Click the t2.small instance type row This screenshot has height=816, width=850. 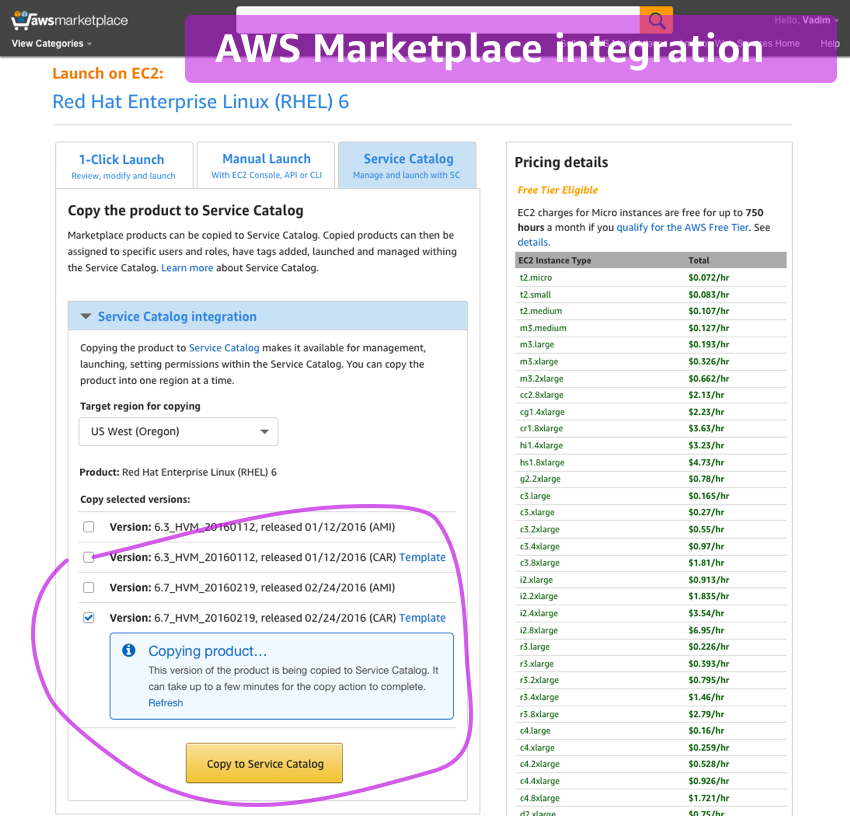tap(651, 294)
